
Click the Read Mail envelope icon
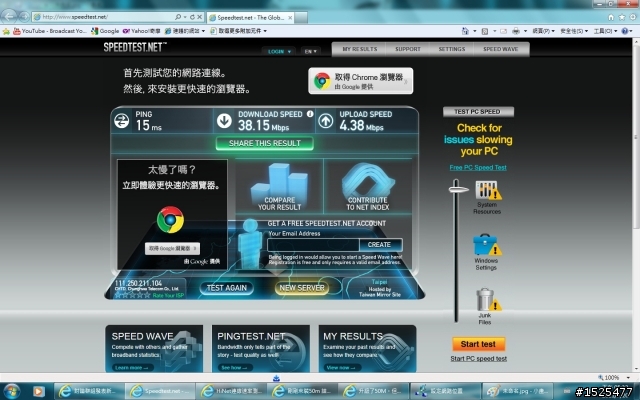504,31
